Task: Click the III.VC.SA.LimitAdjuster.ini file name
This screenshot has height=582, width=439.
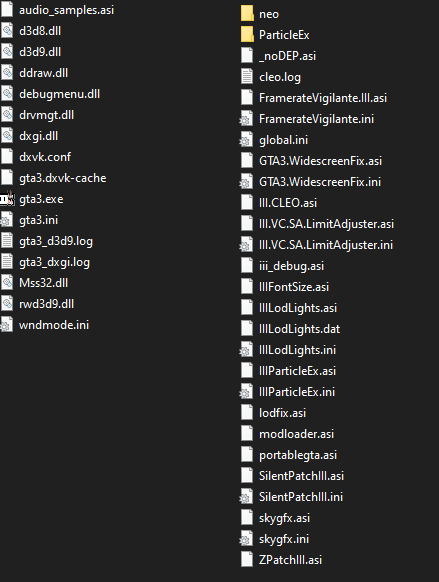Action: [x=326, y=245]
